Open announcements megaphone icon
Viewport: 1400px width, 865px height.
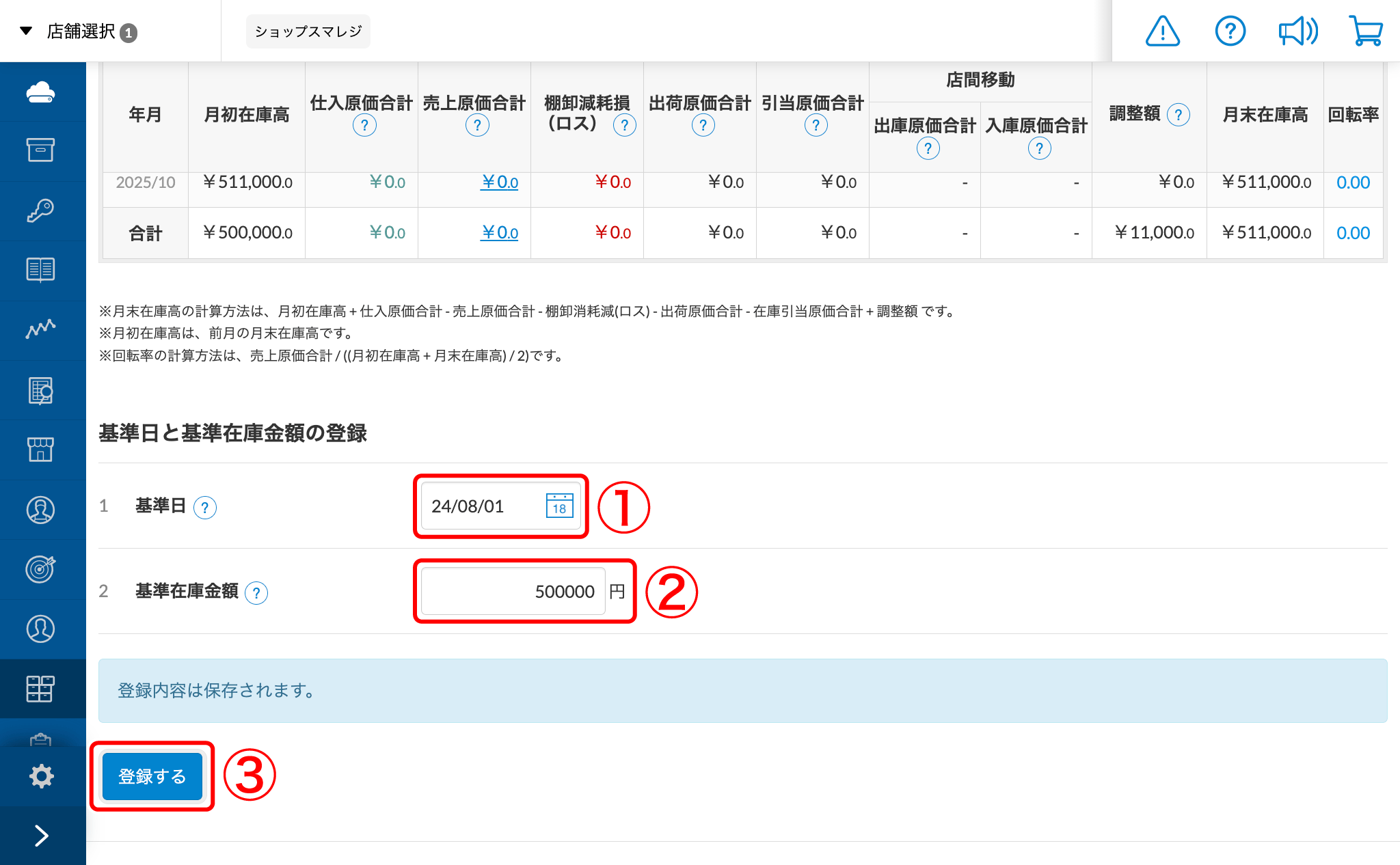pyautogui.click(x=1297, y=31)
